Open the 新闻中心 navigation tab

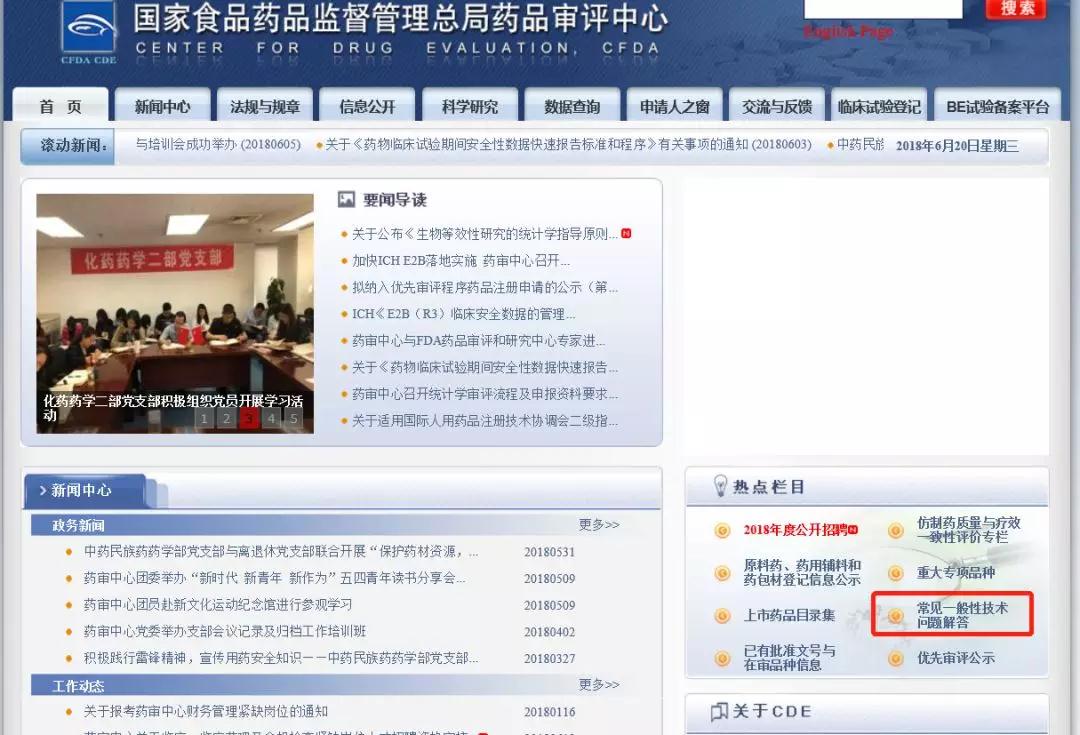tap(163, 106)
